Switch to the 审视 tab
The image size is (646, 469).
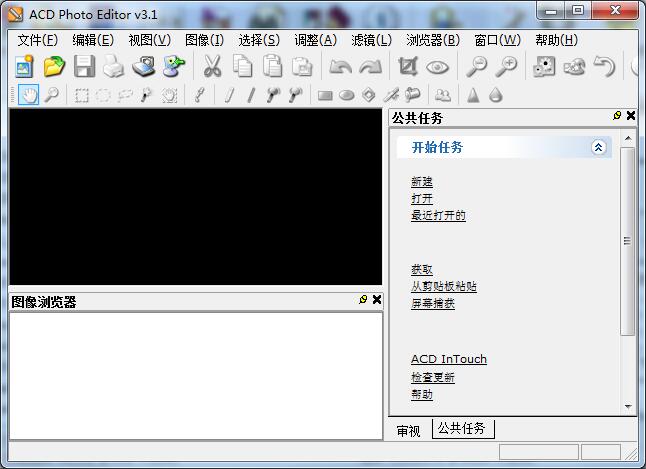point(408,431)
